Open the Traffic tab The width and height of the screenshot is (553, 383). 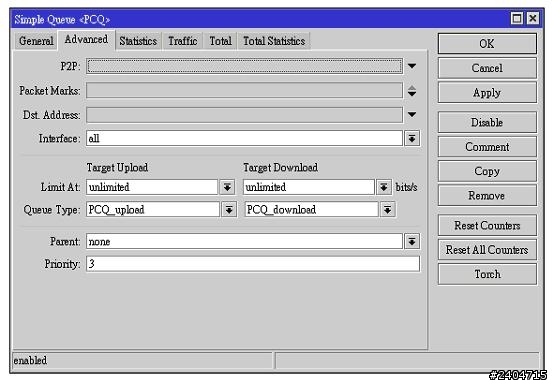(182, 41)
